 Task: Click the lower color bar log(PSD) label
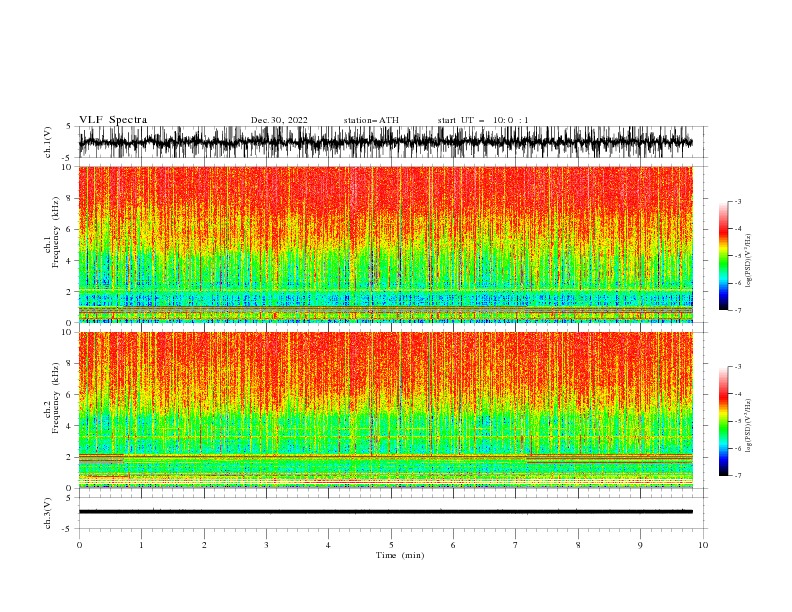pyautogui.click(x=749, y=425)
